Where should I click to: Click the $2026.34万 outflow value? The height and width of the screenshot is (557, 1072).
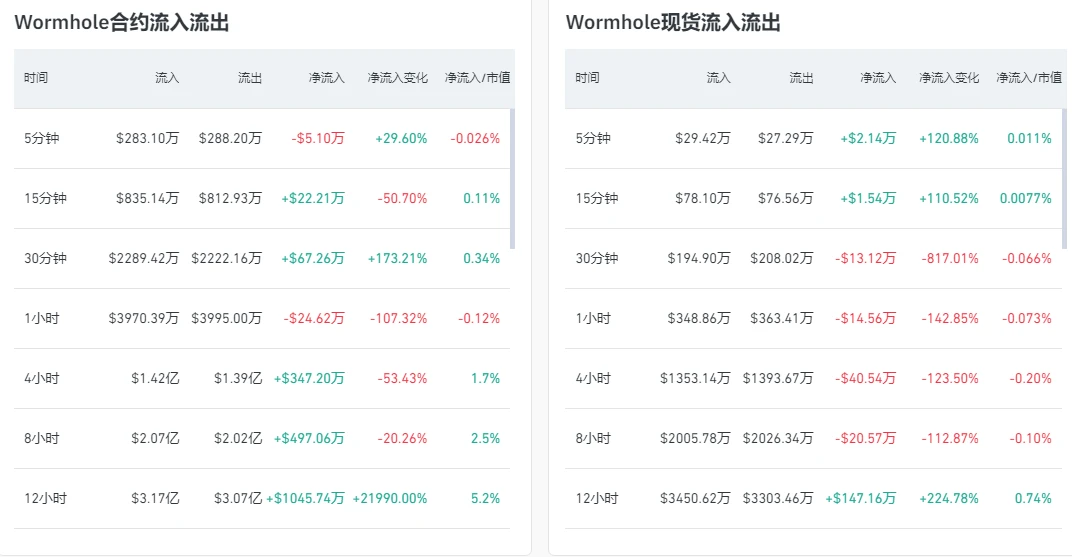778,439
